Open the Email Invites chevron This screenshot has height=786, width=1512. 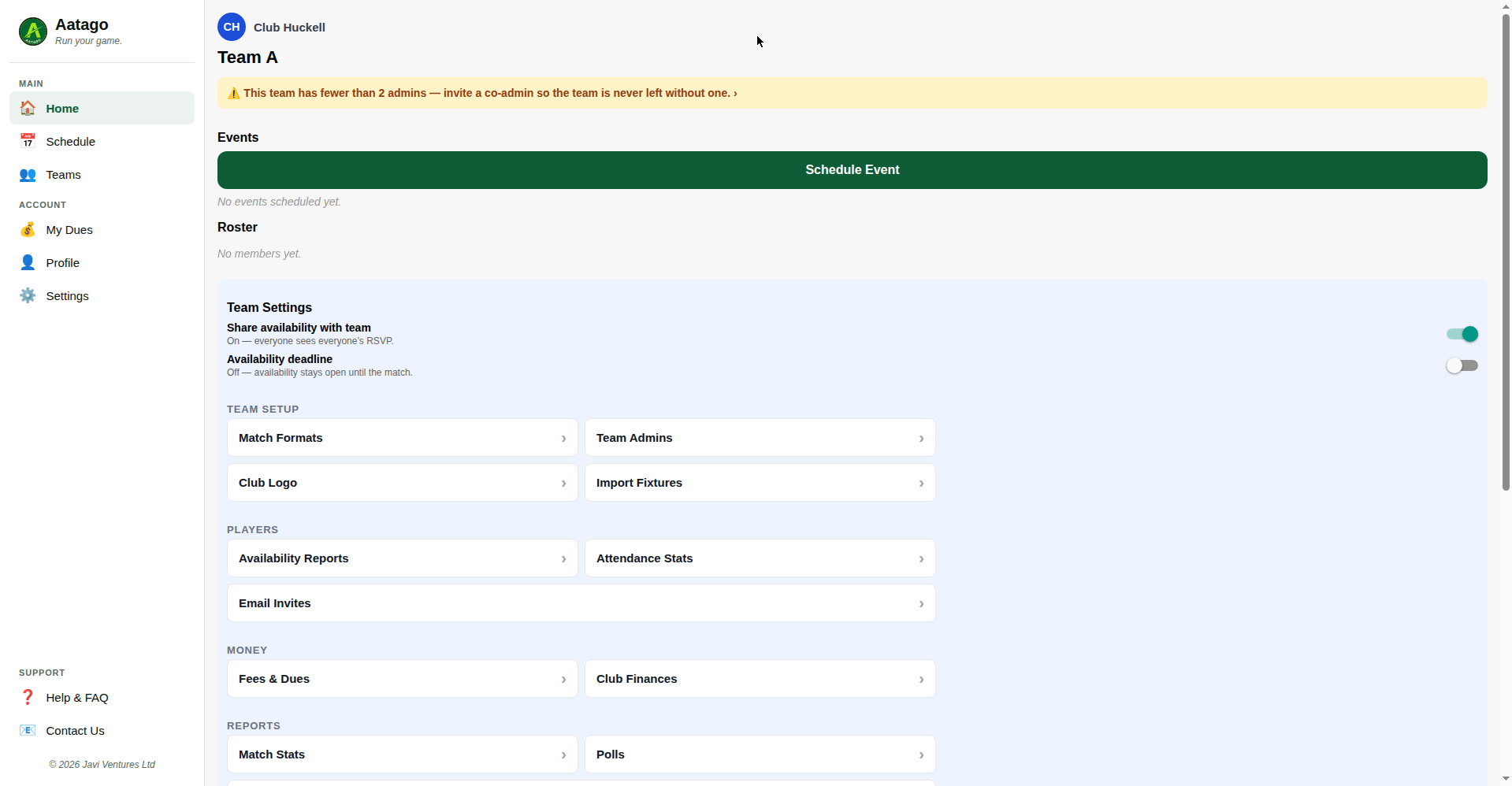click(921, 603)
